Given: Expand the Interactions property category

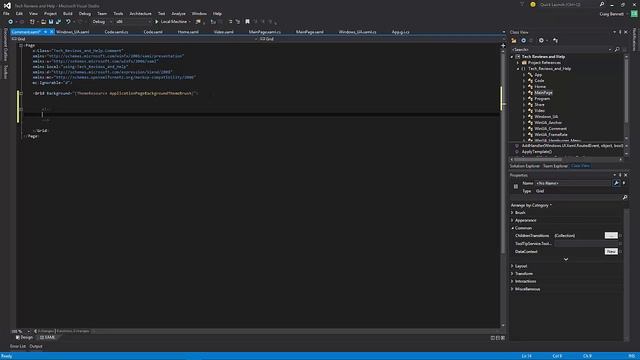Looking at the screenshot, I should pyautogui.click(x=512, y=282).
